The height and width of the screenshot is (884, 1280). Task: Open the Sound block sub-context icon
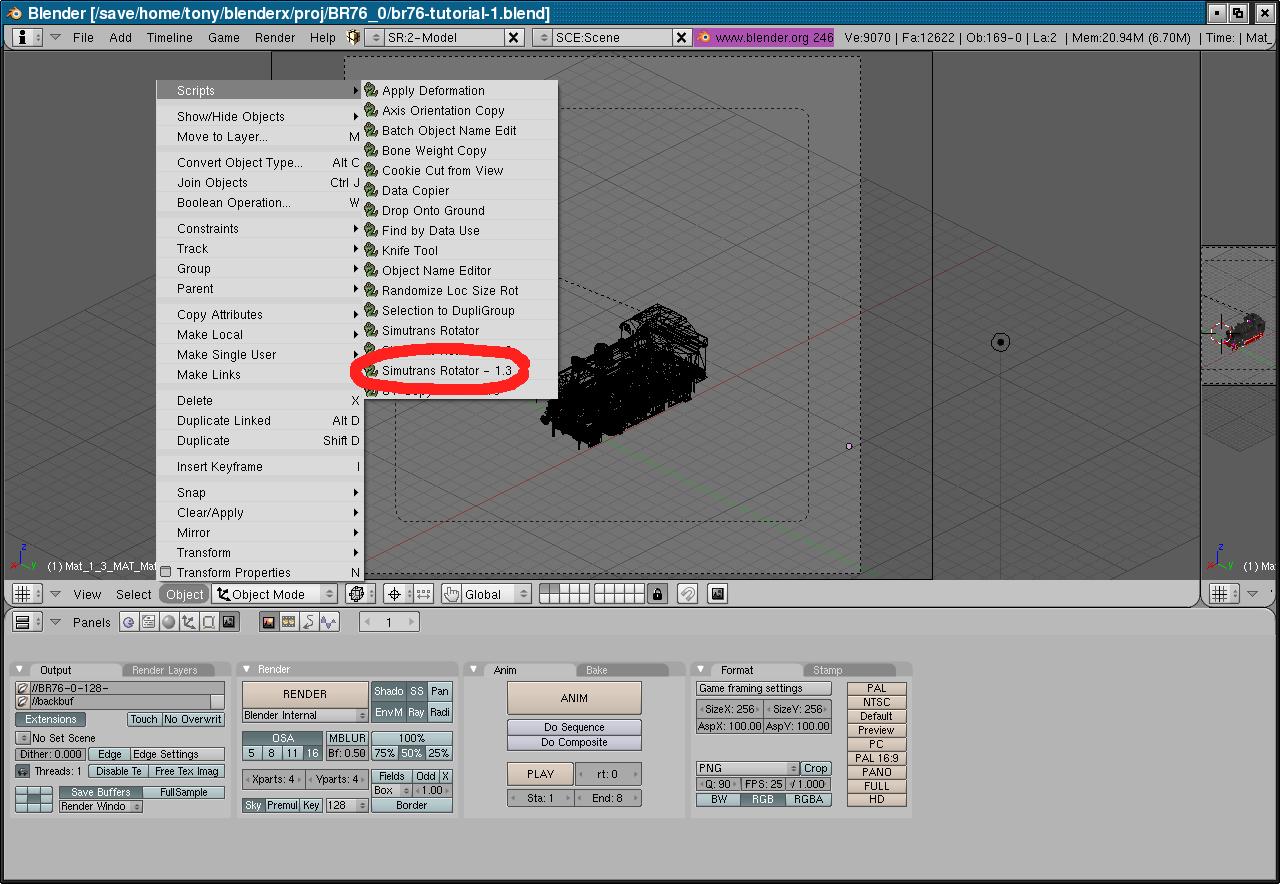[328, 622]
